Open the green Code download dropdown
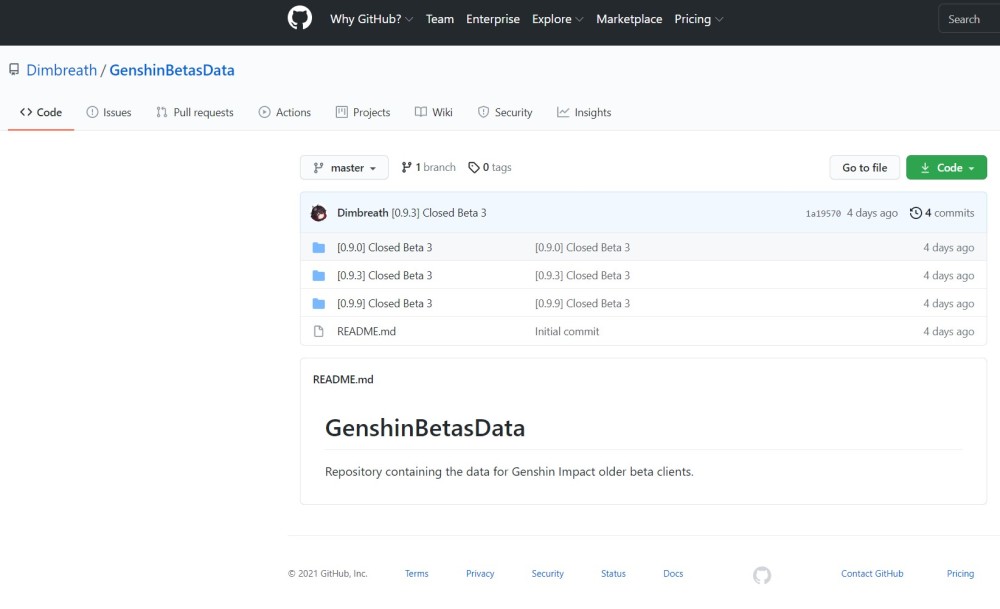The height and width of the screenshot is (609, 1000). click(946, 168)
